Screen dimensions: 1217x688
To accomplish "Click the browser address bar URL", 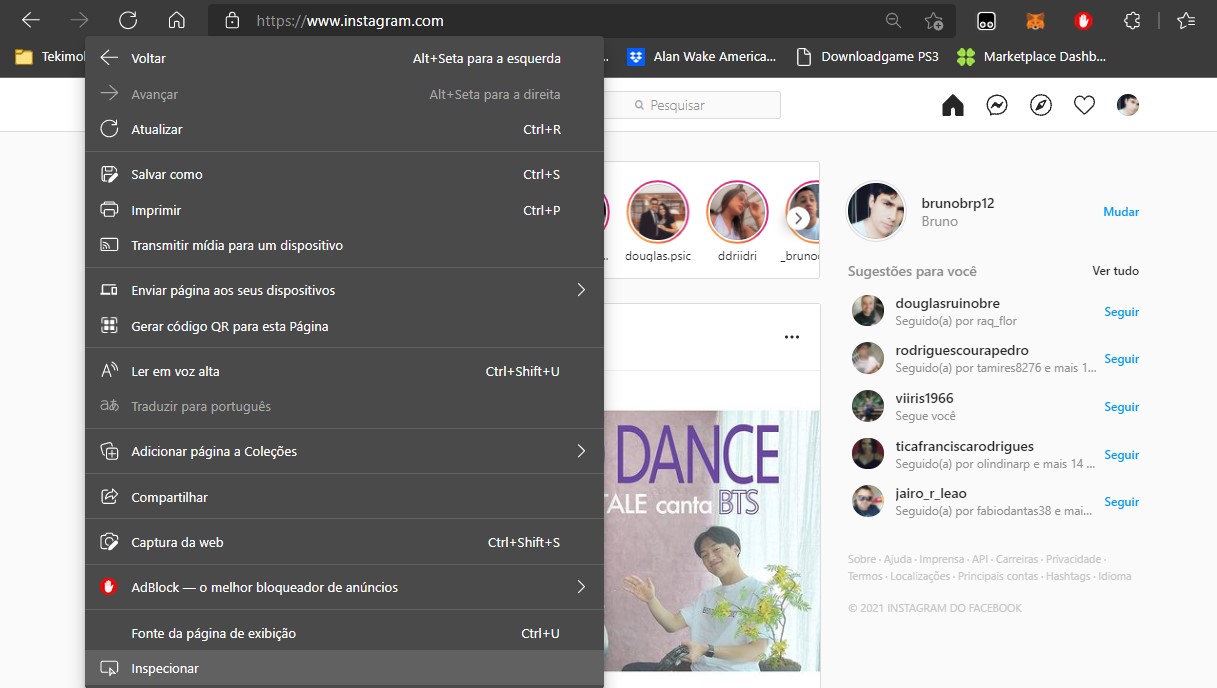I will click(350, 20).
